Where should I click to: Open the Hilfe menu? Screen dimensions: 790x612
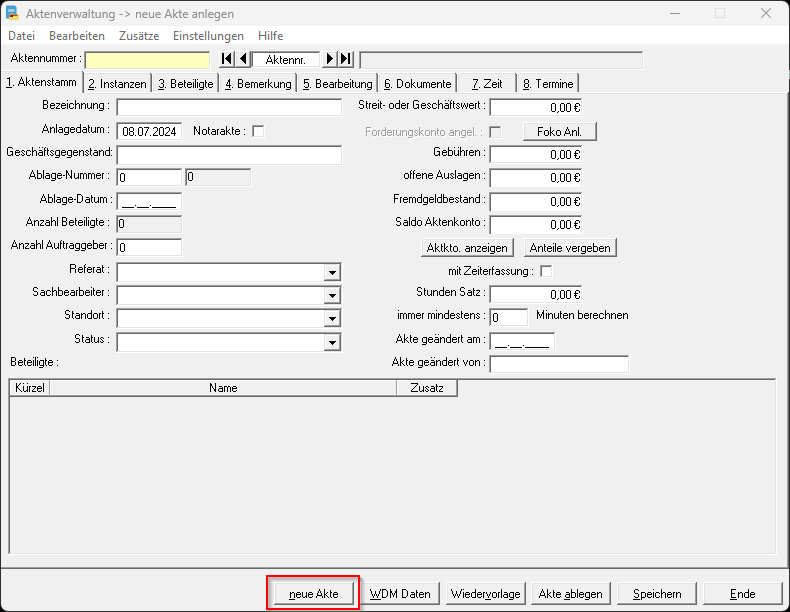(271, 36)
